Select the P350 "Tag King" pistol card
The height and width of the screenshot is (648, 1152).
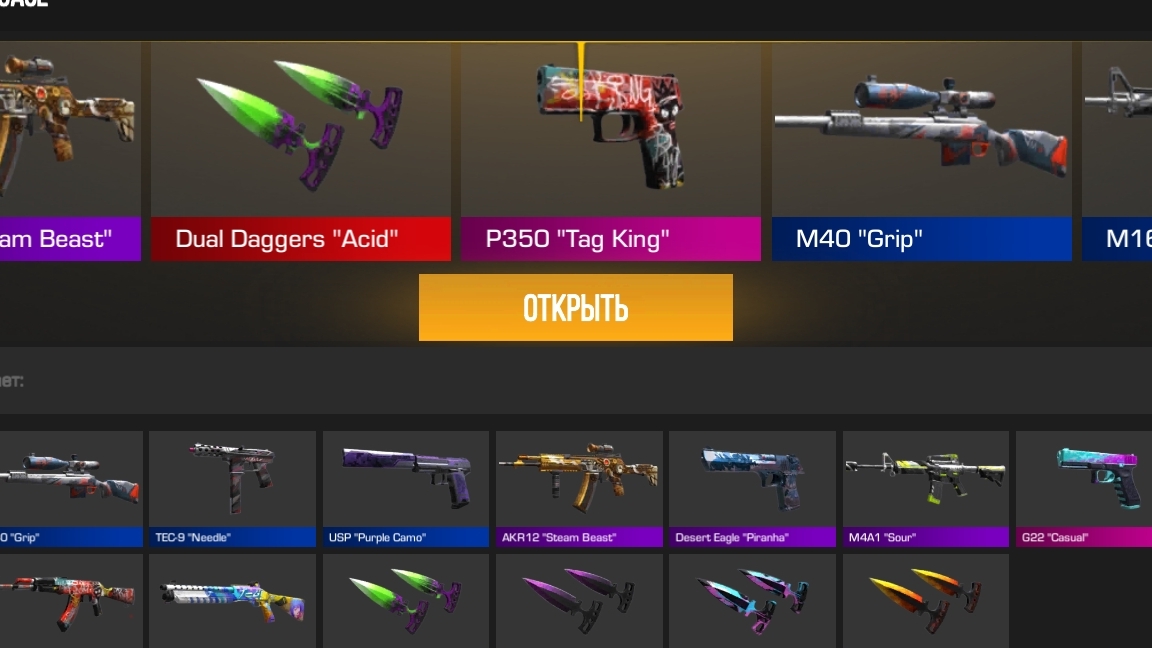coord(611,151)
